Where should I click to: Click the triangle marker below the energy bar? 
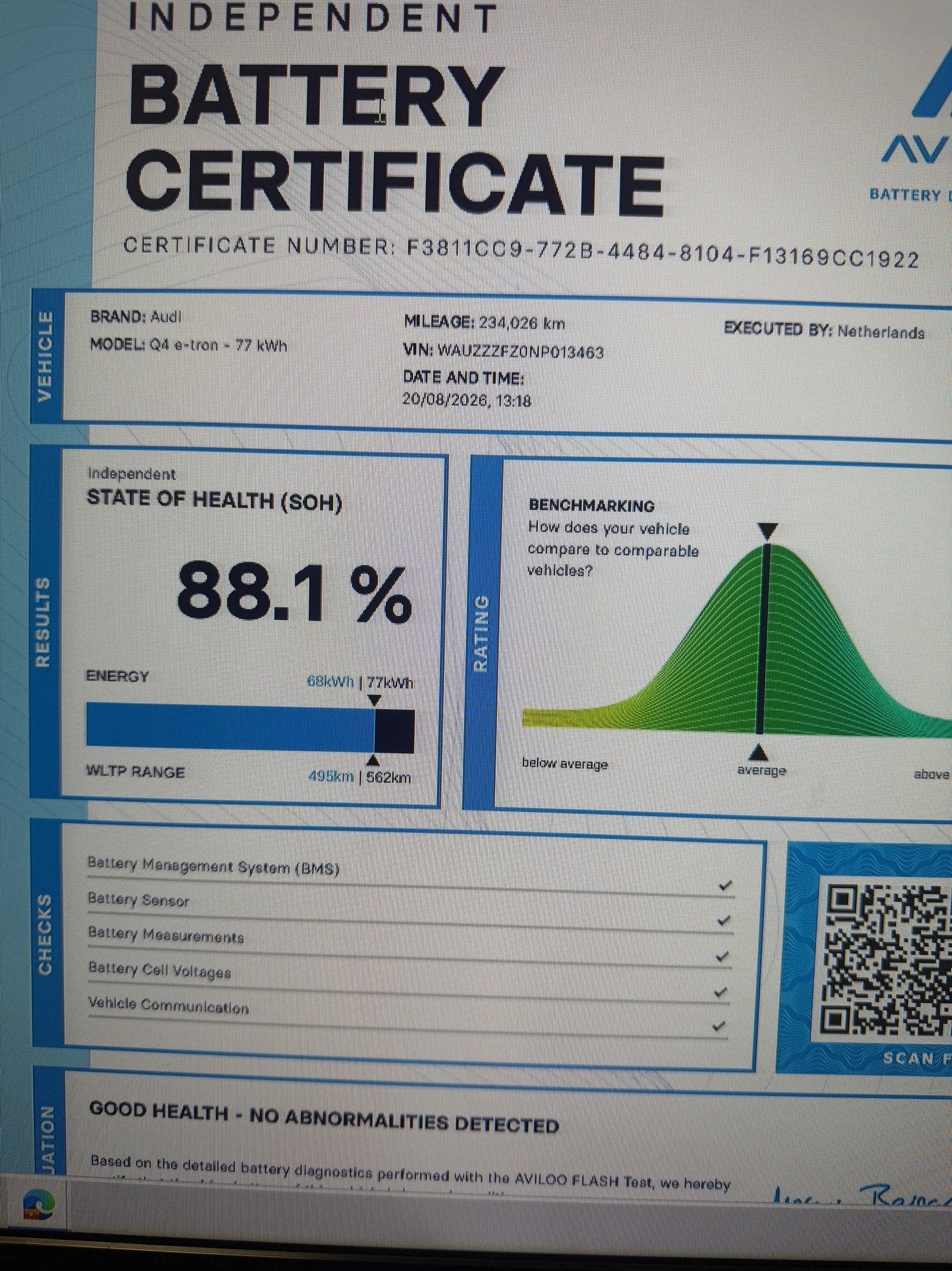373,759
